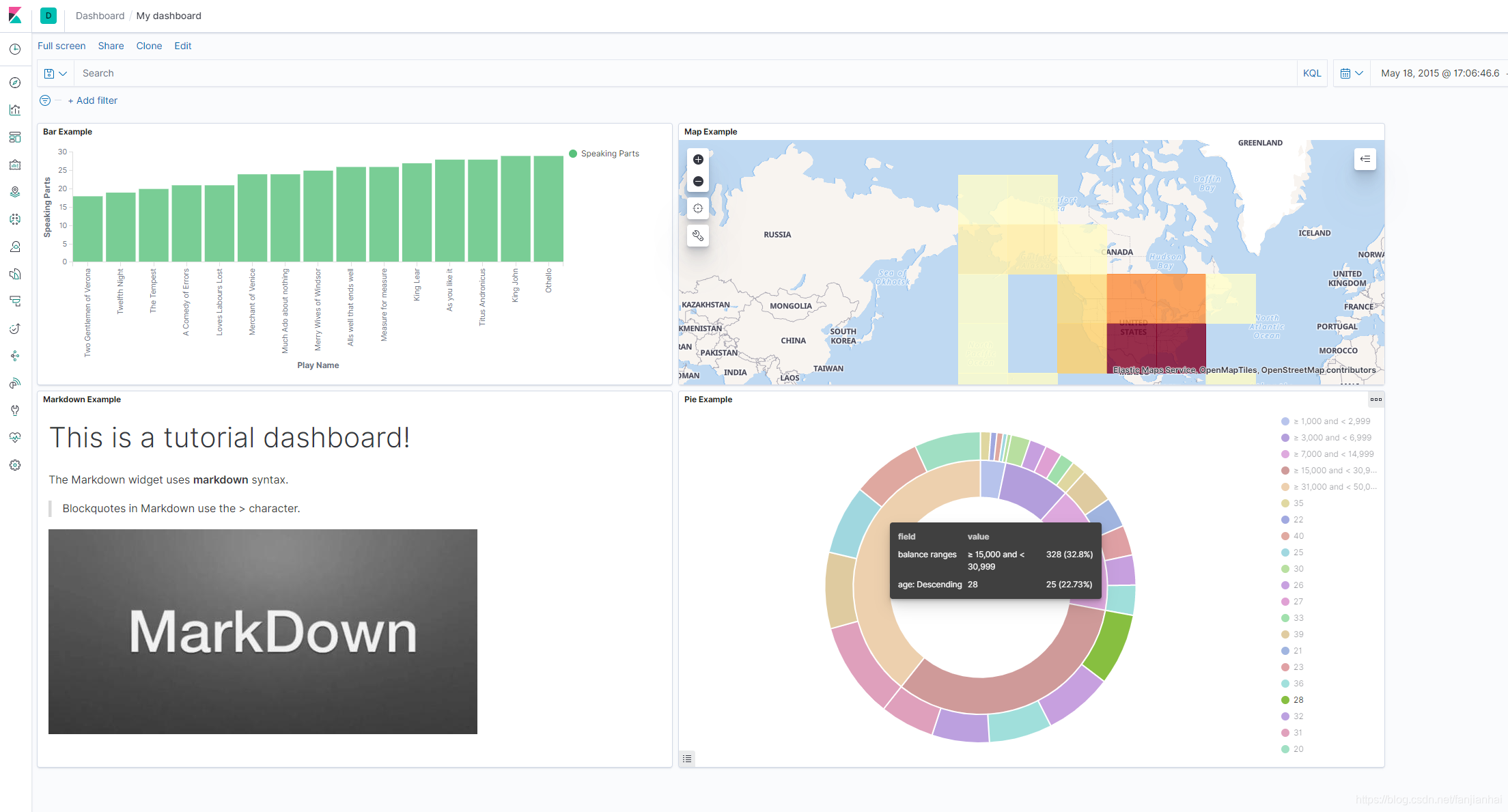Screen dimensions: 1508x812
Task: Click the start date May 18, 2015
Action: (1440, 73)
